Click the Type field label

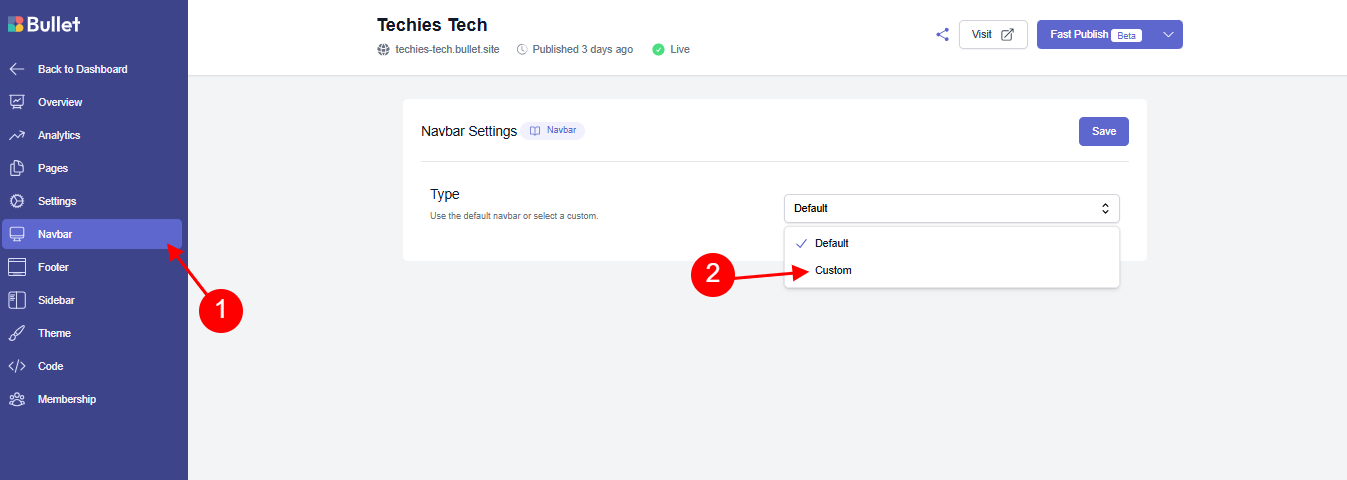pos(445,194)
